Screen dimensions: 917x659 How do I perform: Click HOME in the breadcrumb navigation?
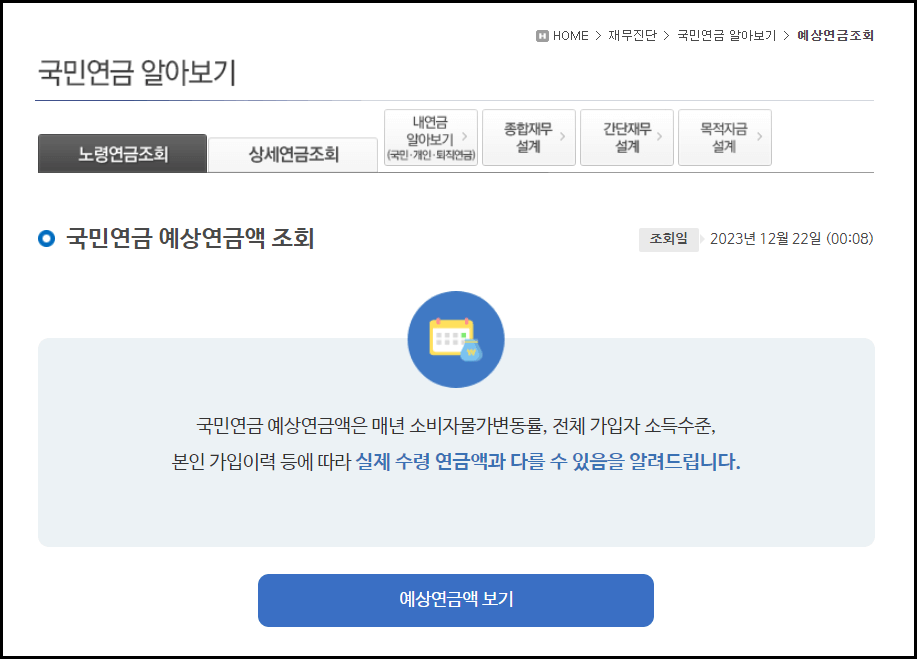pyautogui.click(x=568, y=35)
